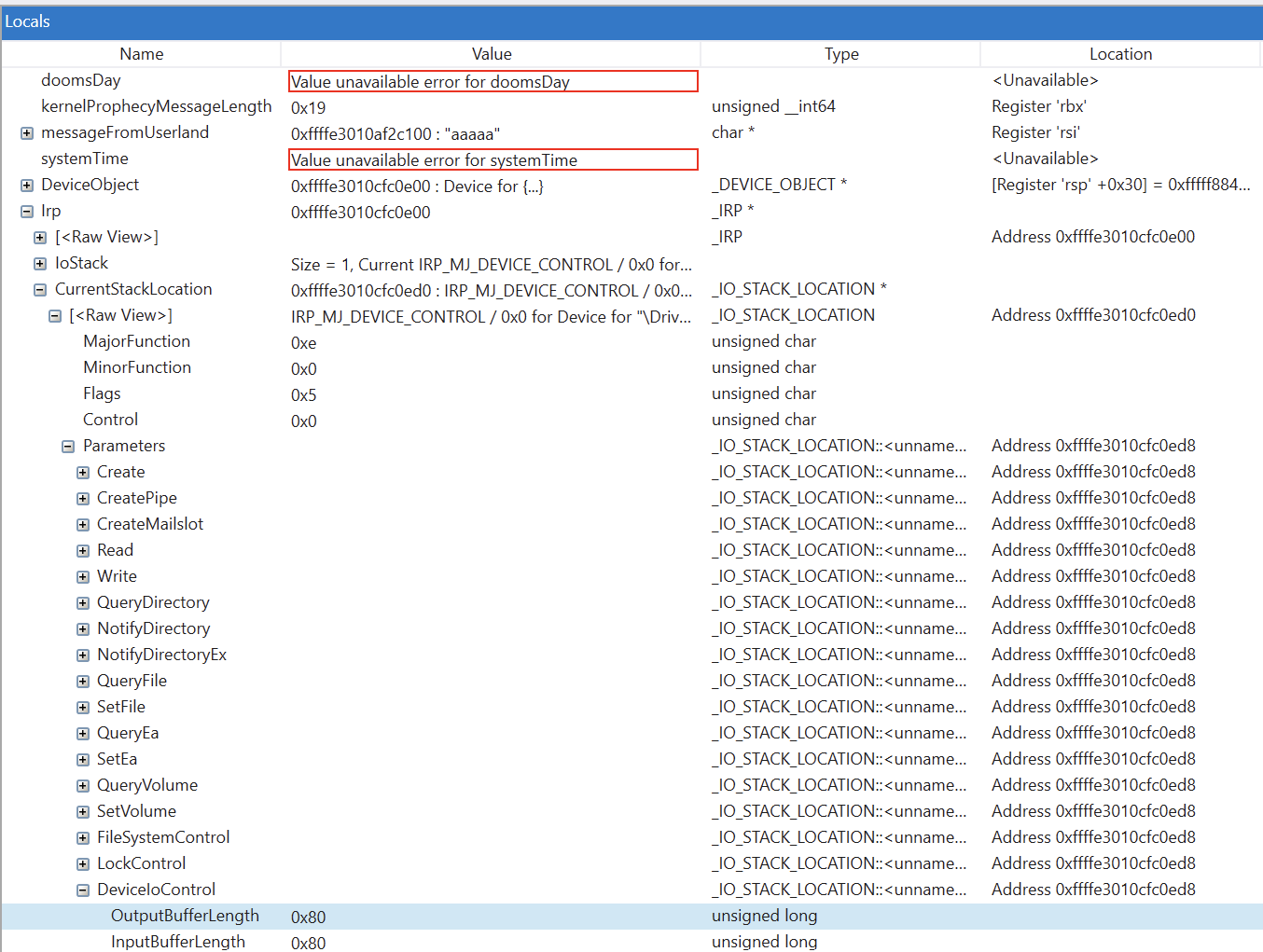
Task: Expand the CreatePipe parameters entry
Action: [83, 499]
